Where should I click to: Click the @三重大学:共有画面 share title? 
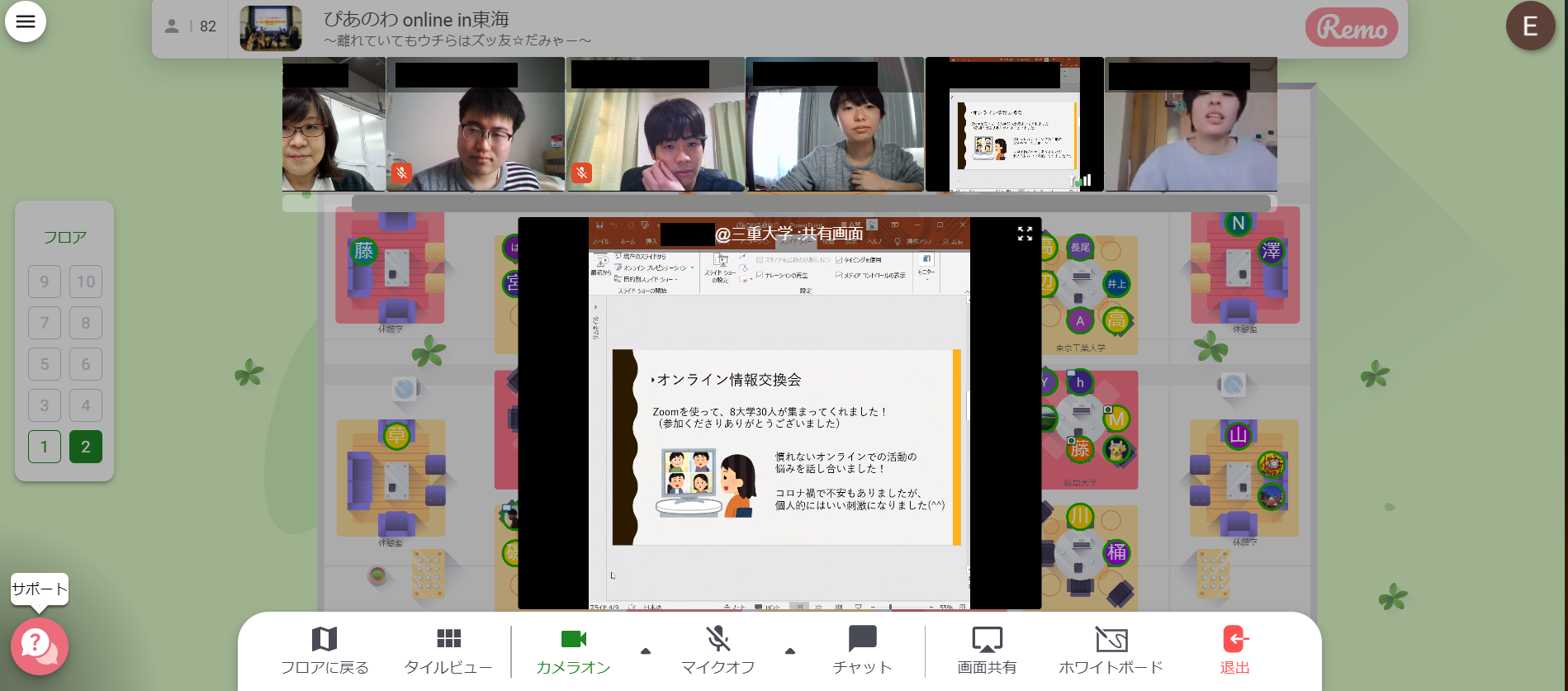789,234
